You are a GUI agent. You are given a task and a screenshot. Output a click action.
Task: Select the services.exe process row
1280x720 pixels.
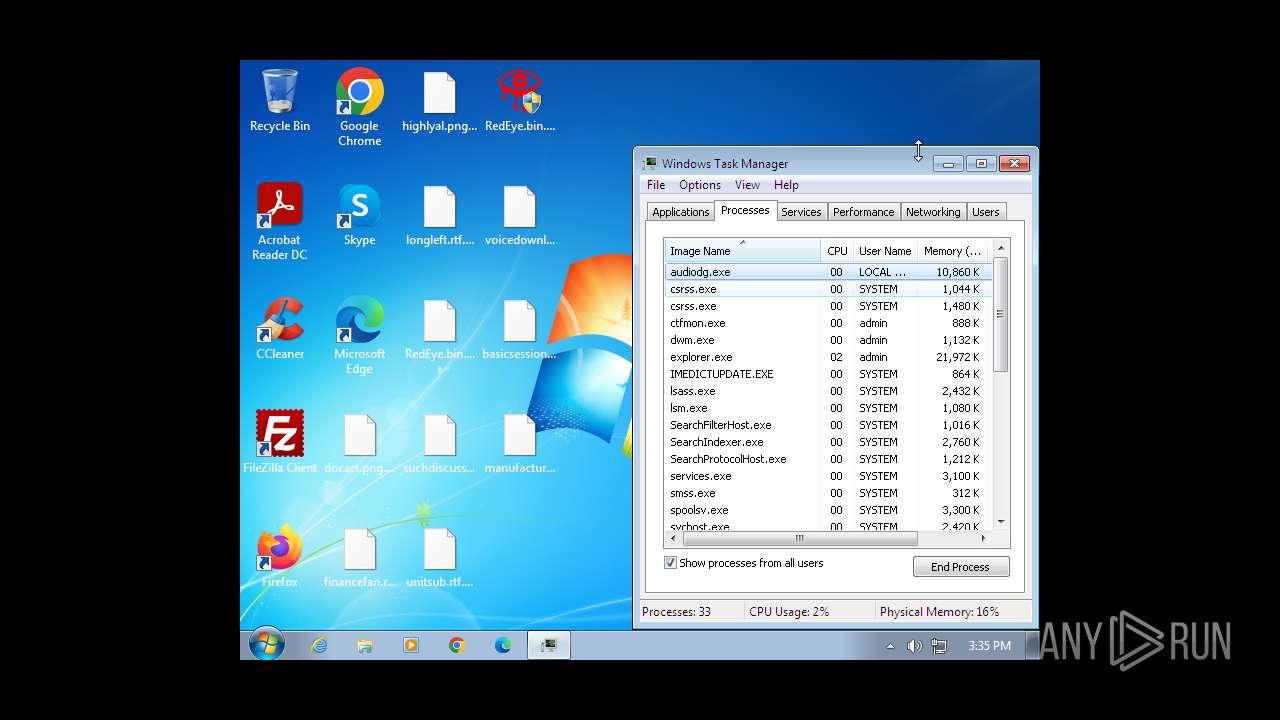point(828,476)
